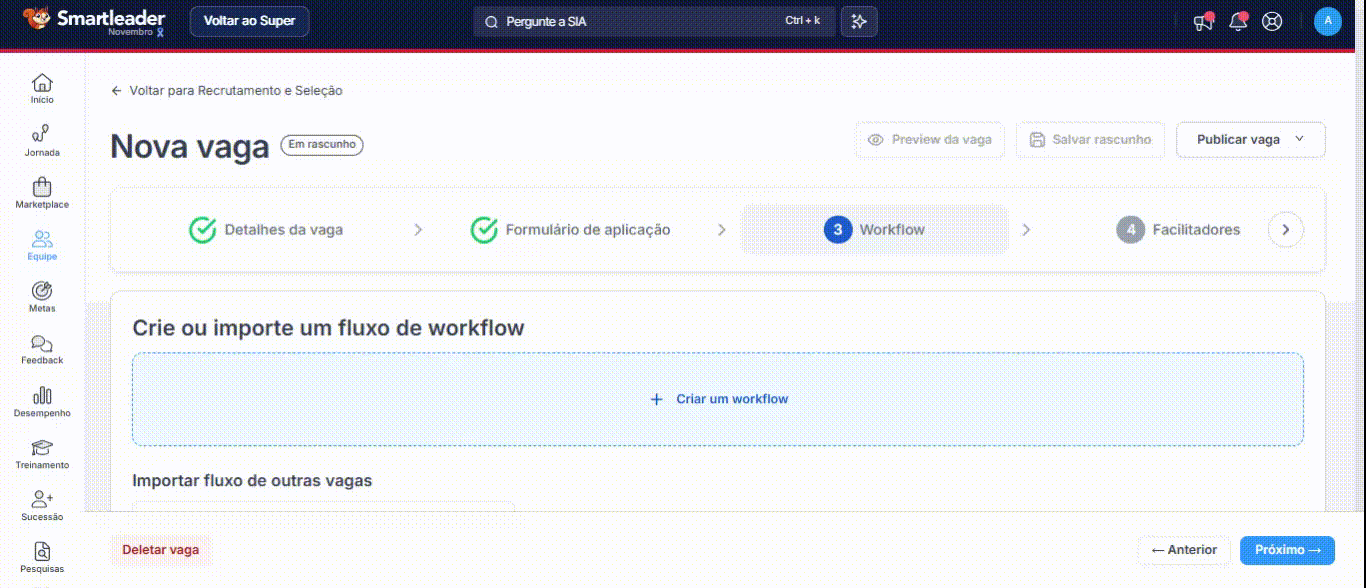Open the Jornada sidebar icon
Image resolution: width=1366 pixels, height=588 pixels.
pyautogui.click(x=42, y=134)
